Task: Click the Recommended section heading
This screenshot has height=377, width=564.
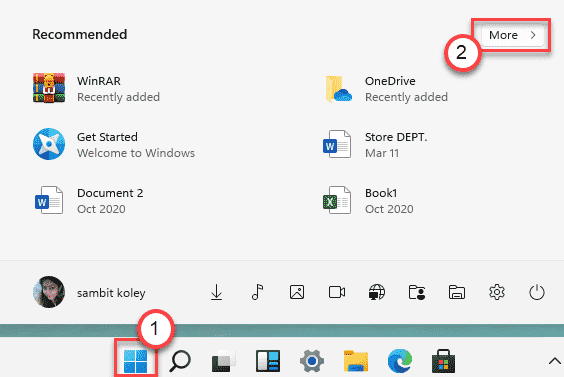Action: [79, 35]
